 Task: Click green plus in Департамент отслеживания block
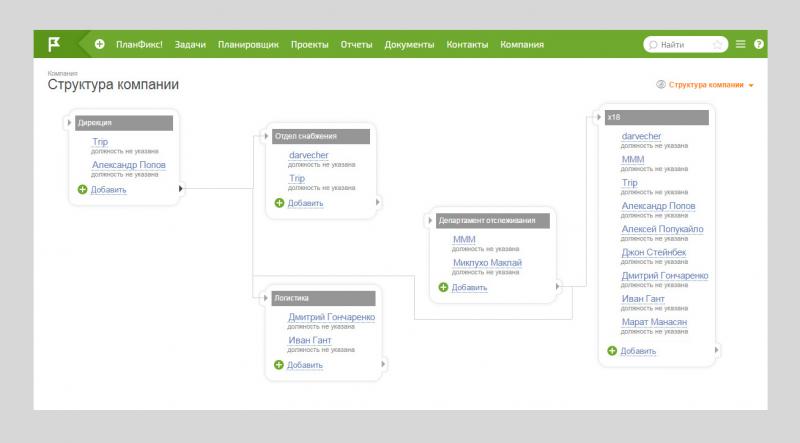pyautogui.click(x=444, y=287)
